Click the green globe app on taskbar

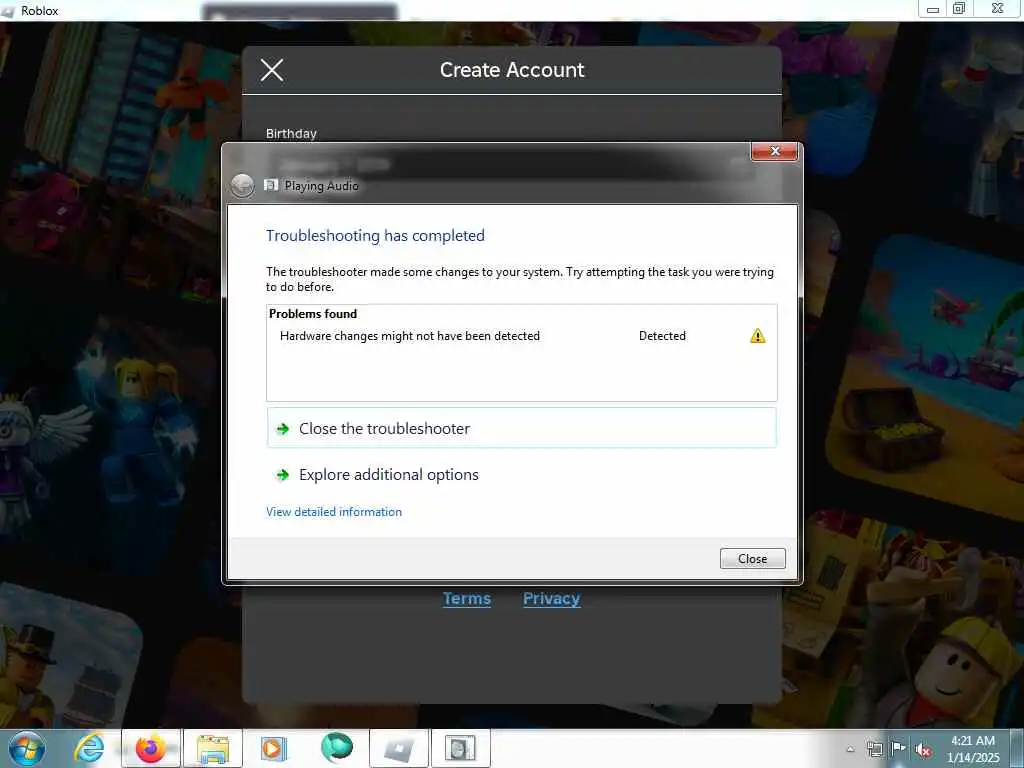(x=336, y=748)
